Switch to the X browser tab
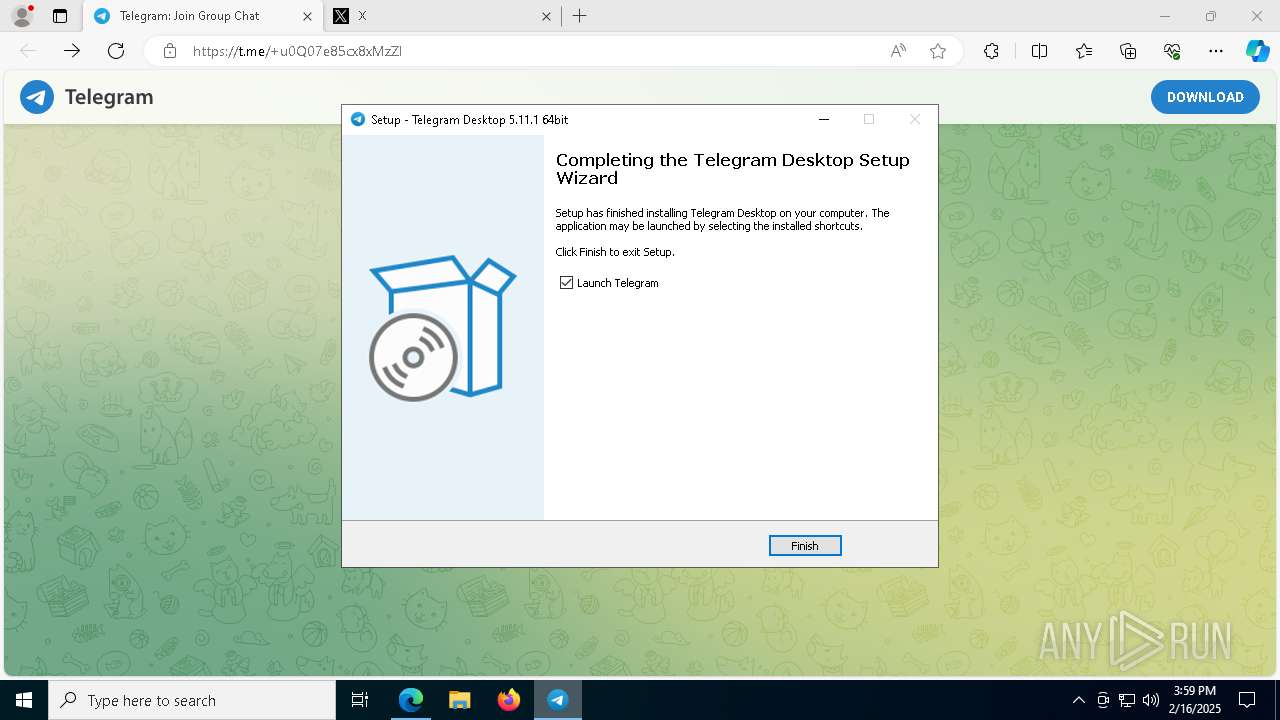1280x720 pixels. tap(440, 16)
